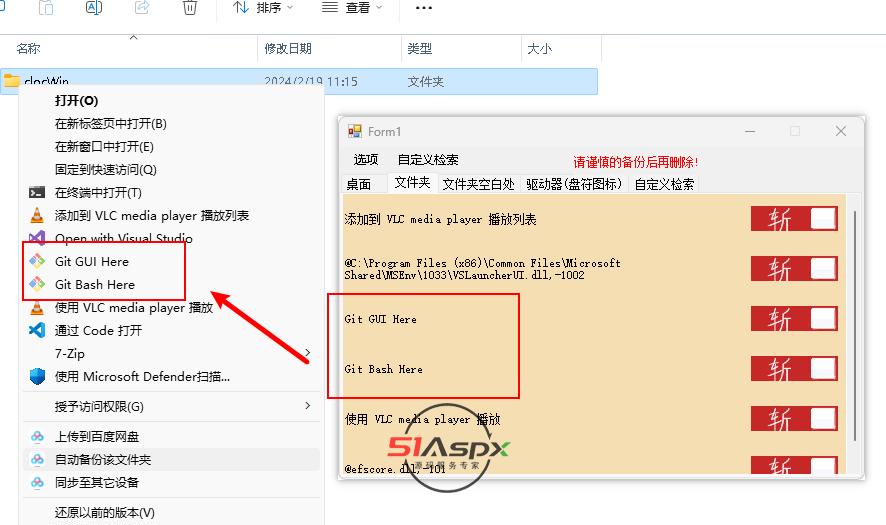Click terminal icon beside 在终端中打开(T)

point(37,193)
